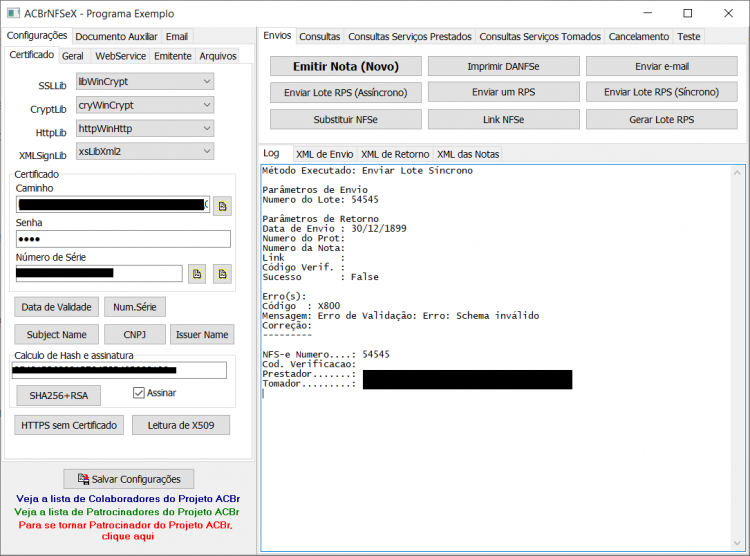Select the Cancelamento tab
The image size is (750, 556).
tap(639, 36)
